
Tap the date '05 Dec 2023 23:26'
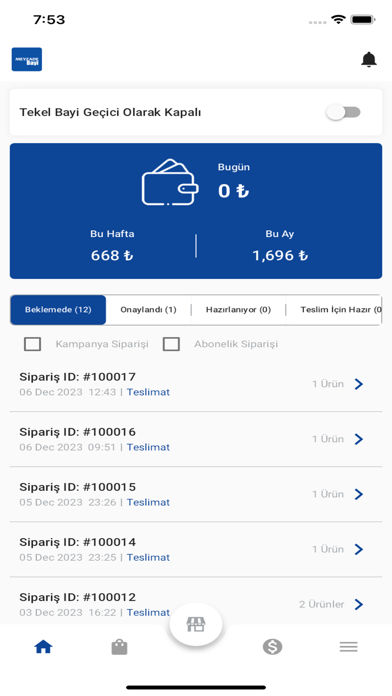click(x=67, y=502)
